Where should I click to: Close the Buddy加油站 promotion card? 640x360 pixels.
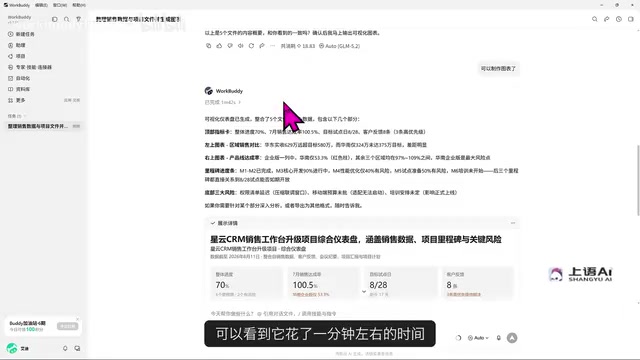click(78, 319)
